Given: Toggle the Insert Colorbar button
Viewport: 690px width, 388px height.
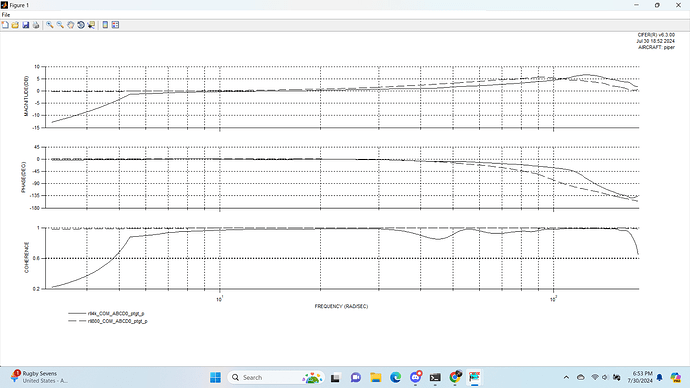Looking at the screenshot, I should tap(105, 25).
